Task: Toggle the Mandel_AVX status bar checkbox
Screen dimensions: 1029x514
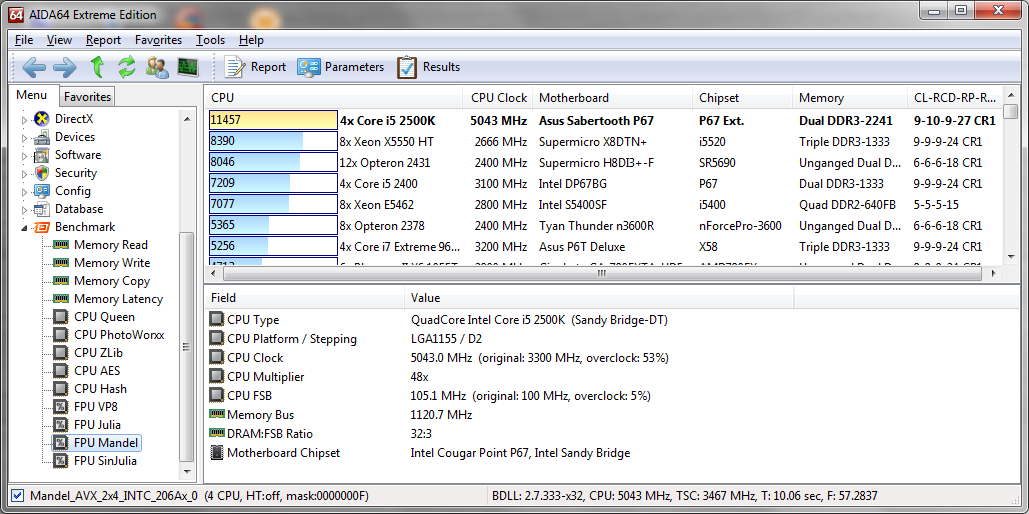Action: tap(18, 496)
